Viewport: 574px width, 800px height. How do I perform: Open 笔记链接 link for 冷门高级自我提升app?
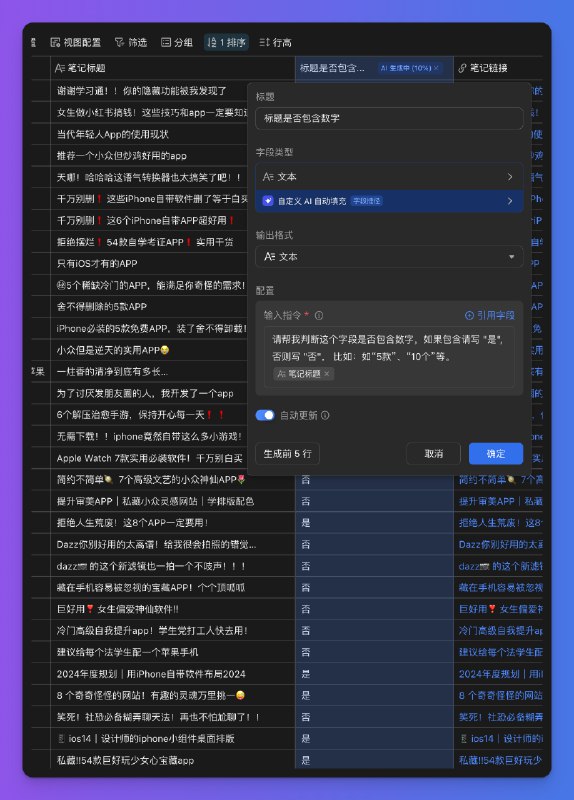coord(501,631)
